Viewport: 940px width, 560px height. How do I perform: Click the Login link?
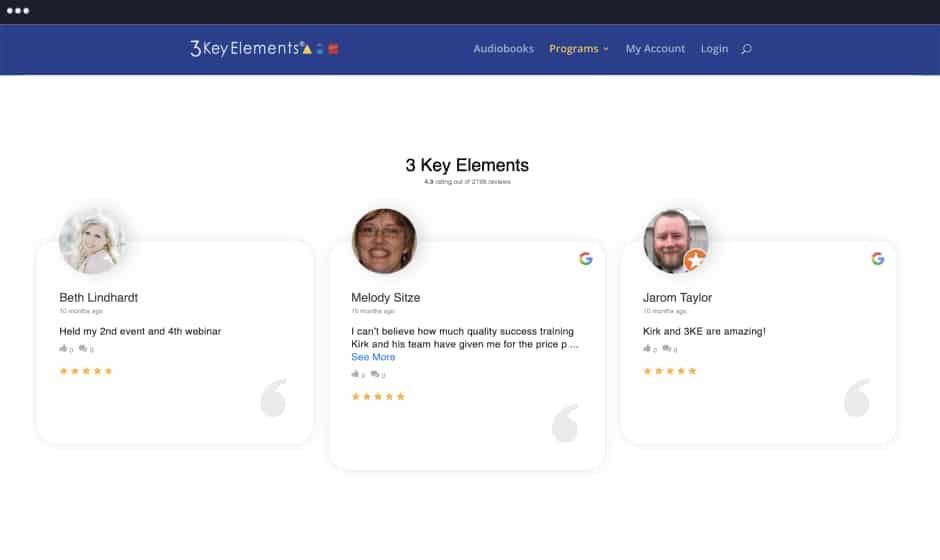tap(714, 49)
